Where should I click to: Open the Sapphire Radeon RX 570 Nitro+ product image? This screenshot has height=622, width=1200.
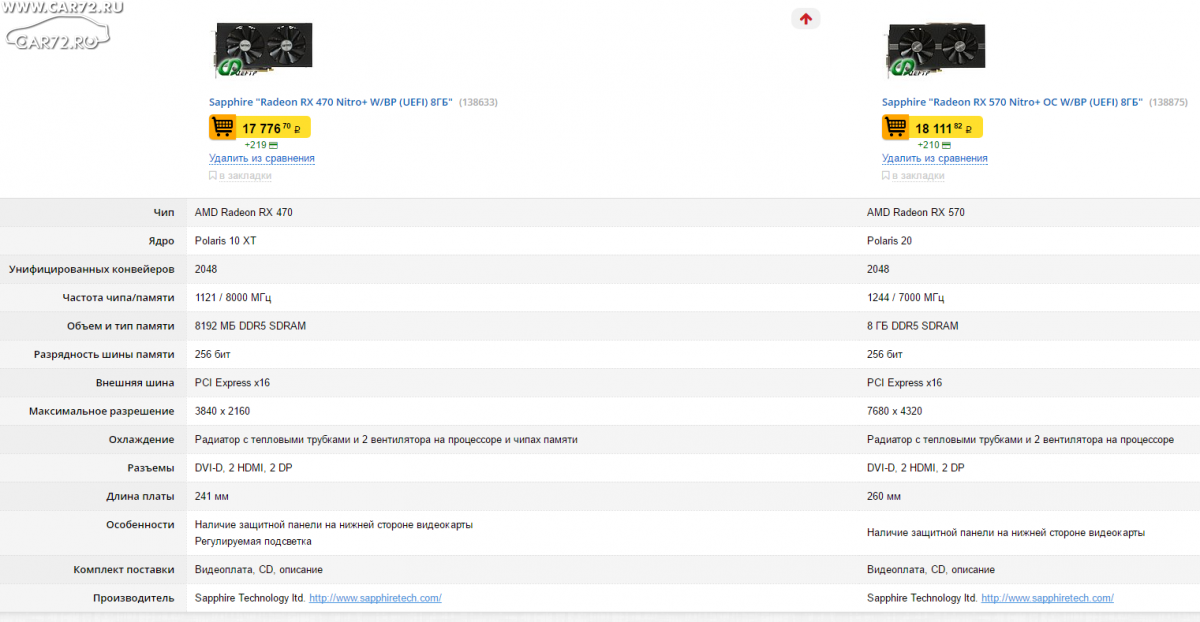tap(936, 50)
